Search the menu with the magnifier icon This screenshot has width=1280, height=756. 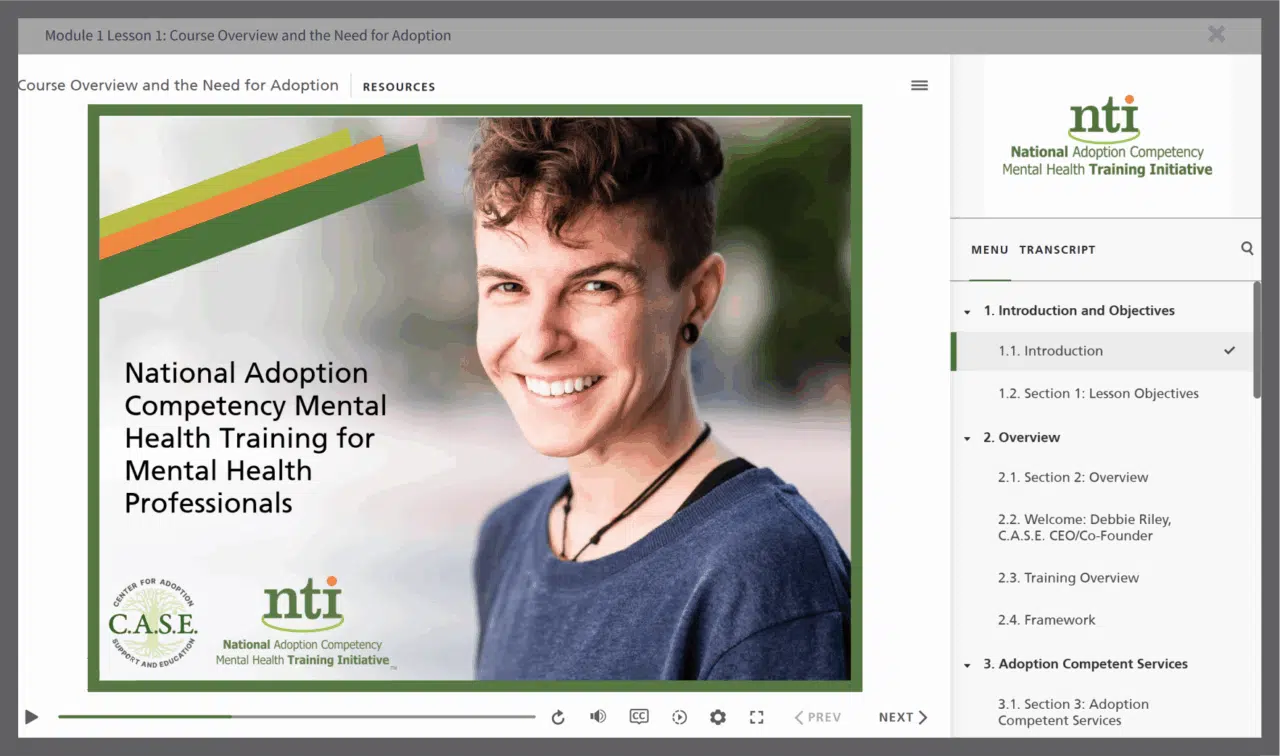(x=1247, y=248)
